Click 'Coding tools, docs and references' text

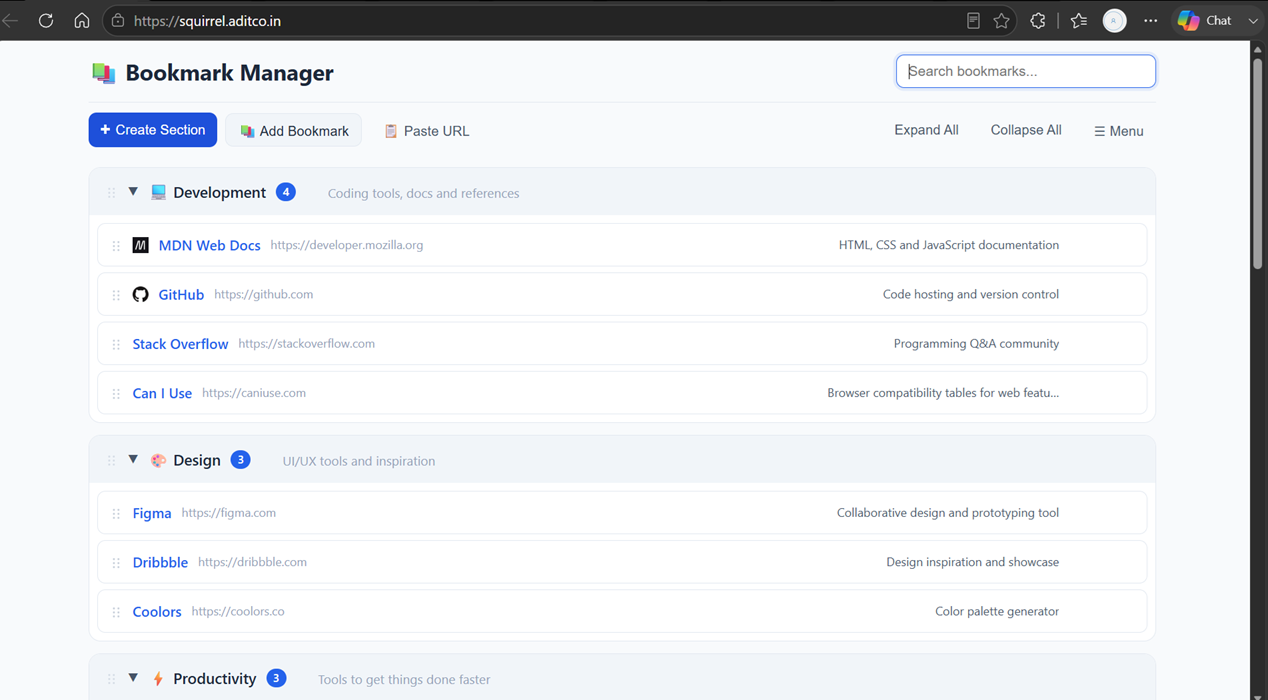(x=423, y=193)
